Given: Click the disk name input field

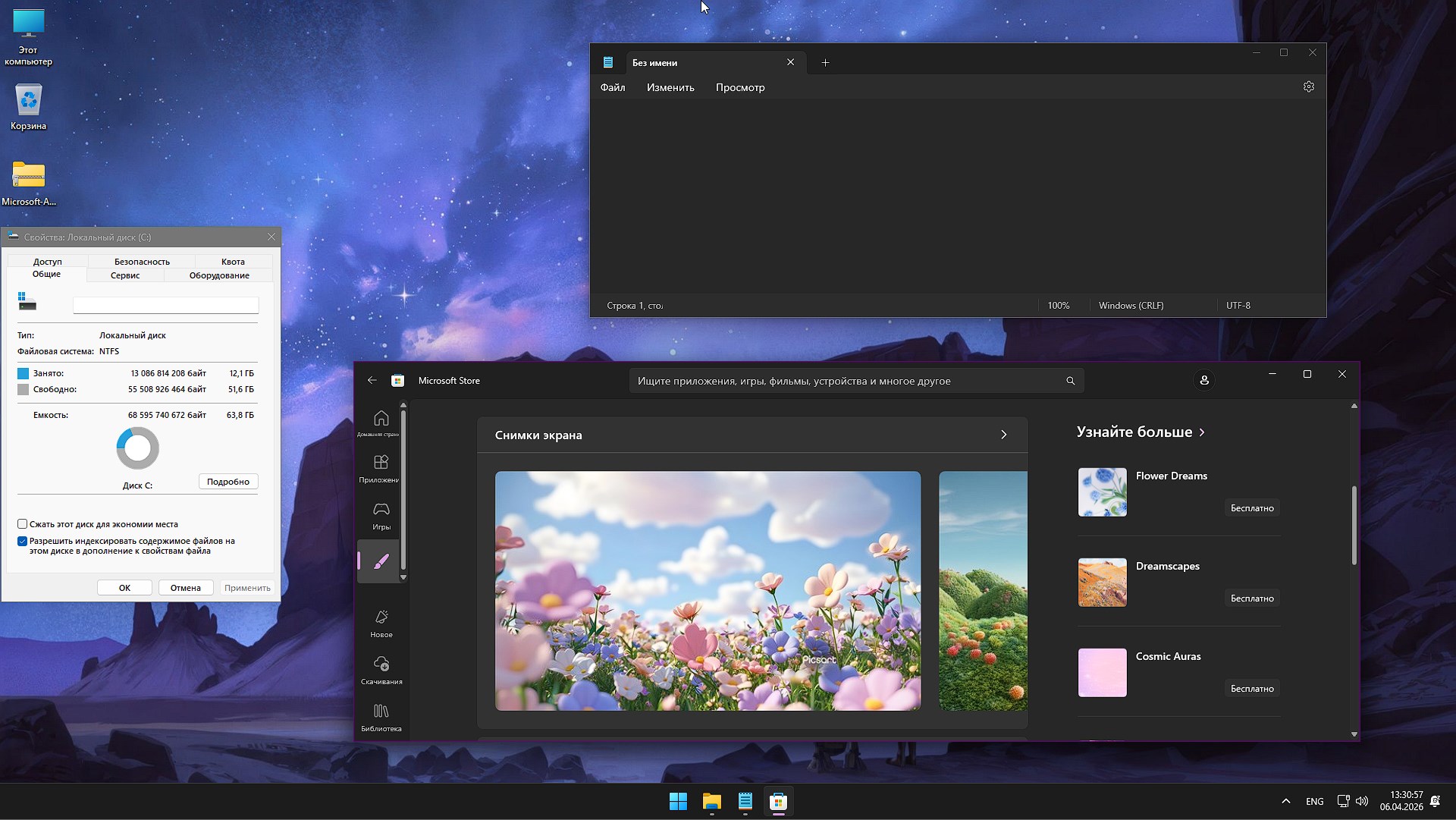Looking at the screenshot, I should (165, 304).
